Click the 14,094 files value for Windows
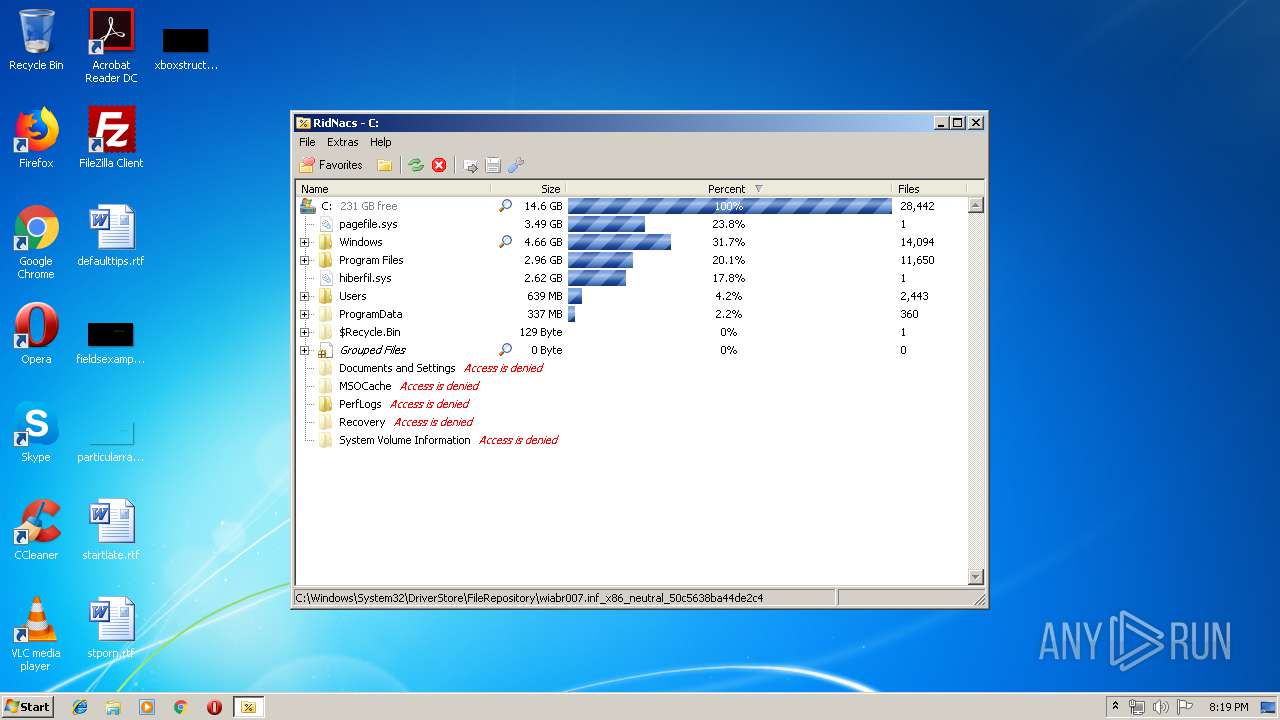 [917, 242]
